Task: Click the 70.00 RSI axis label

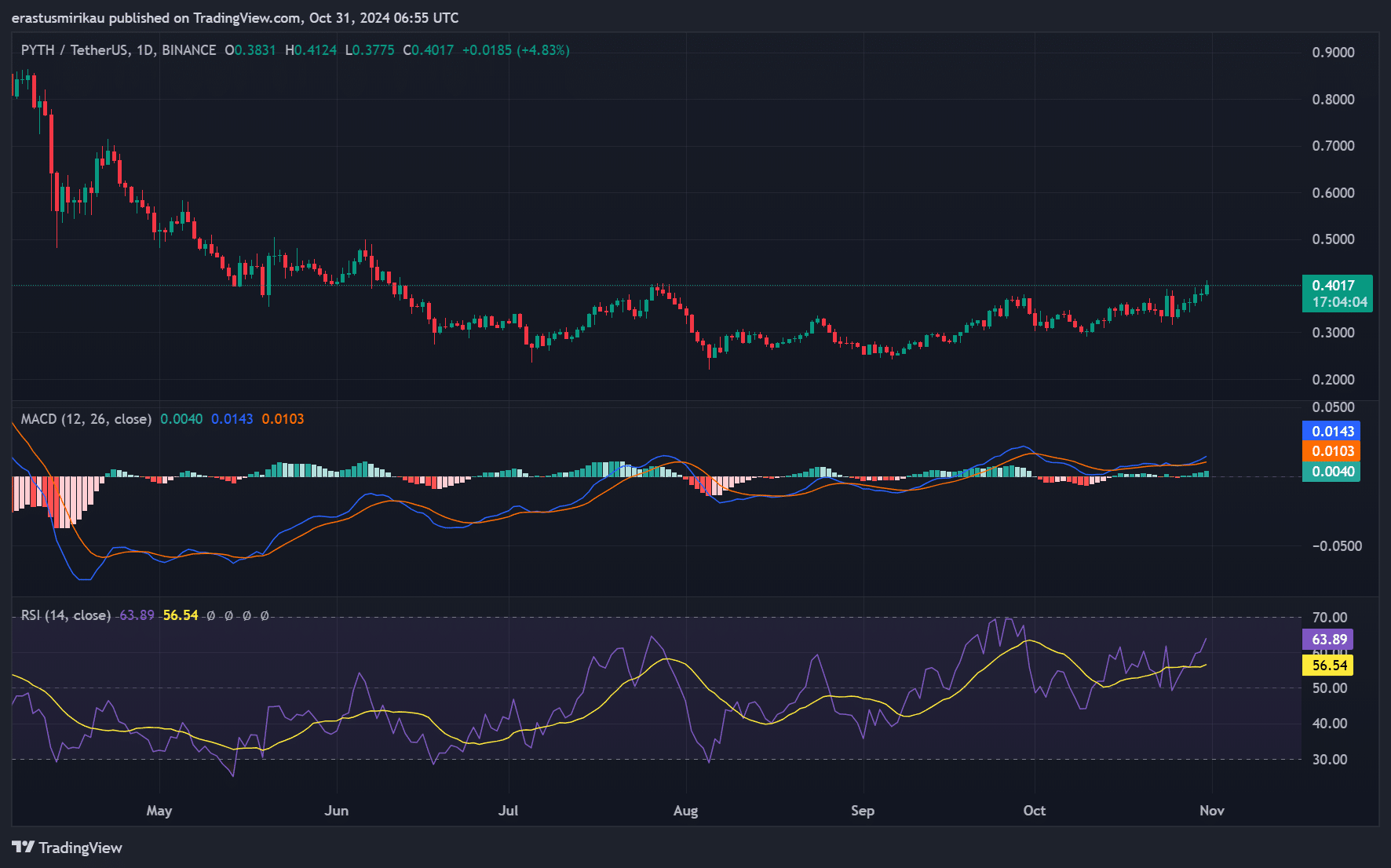Action: coord(1329,618)
